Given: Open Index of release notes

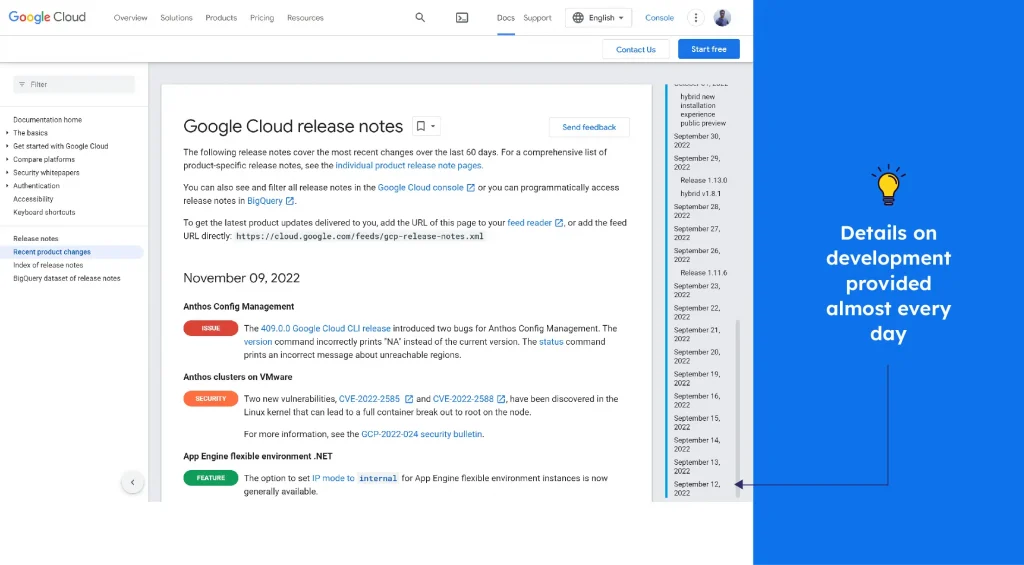Looking at the screenshot, I should (x=48, y=265).
